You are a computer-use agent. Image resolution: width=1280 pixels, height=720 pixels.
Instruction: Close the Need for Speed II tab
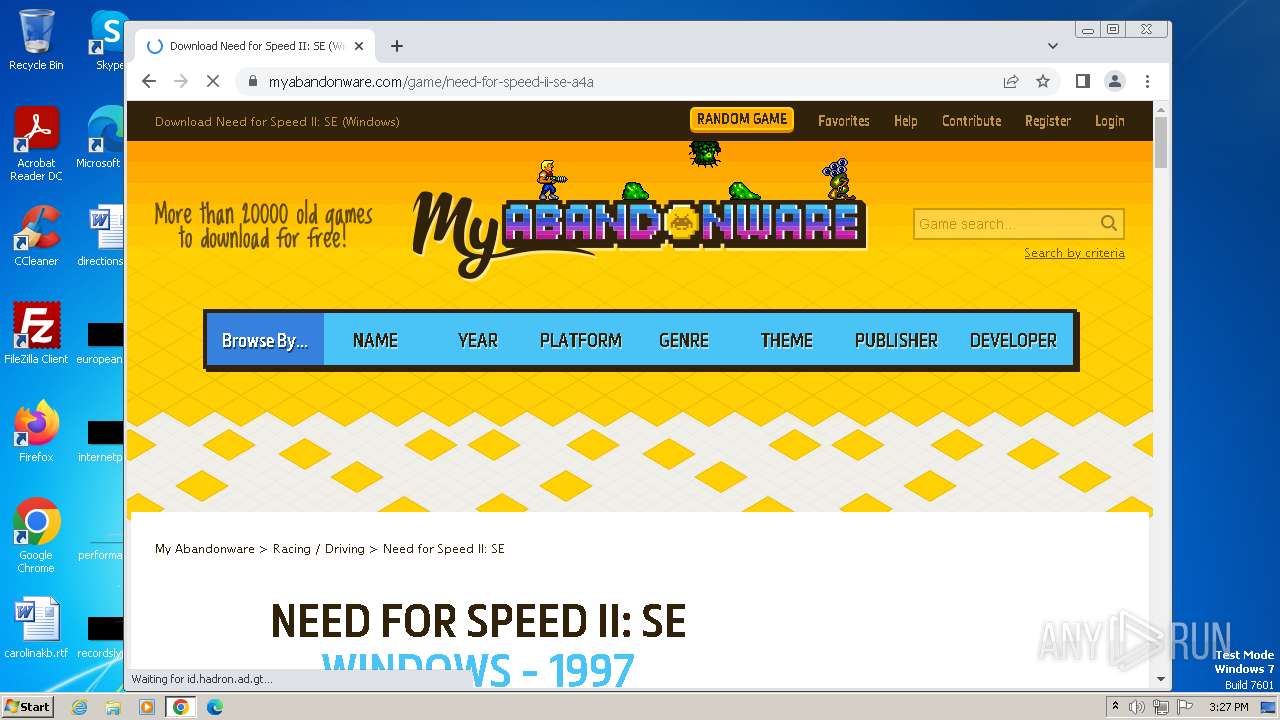point(359,46)
